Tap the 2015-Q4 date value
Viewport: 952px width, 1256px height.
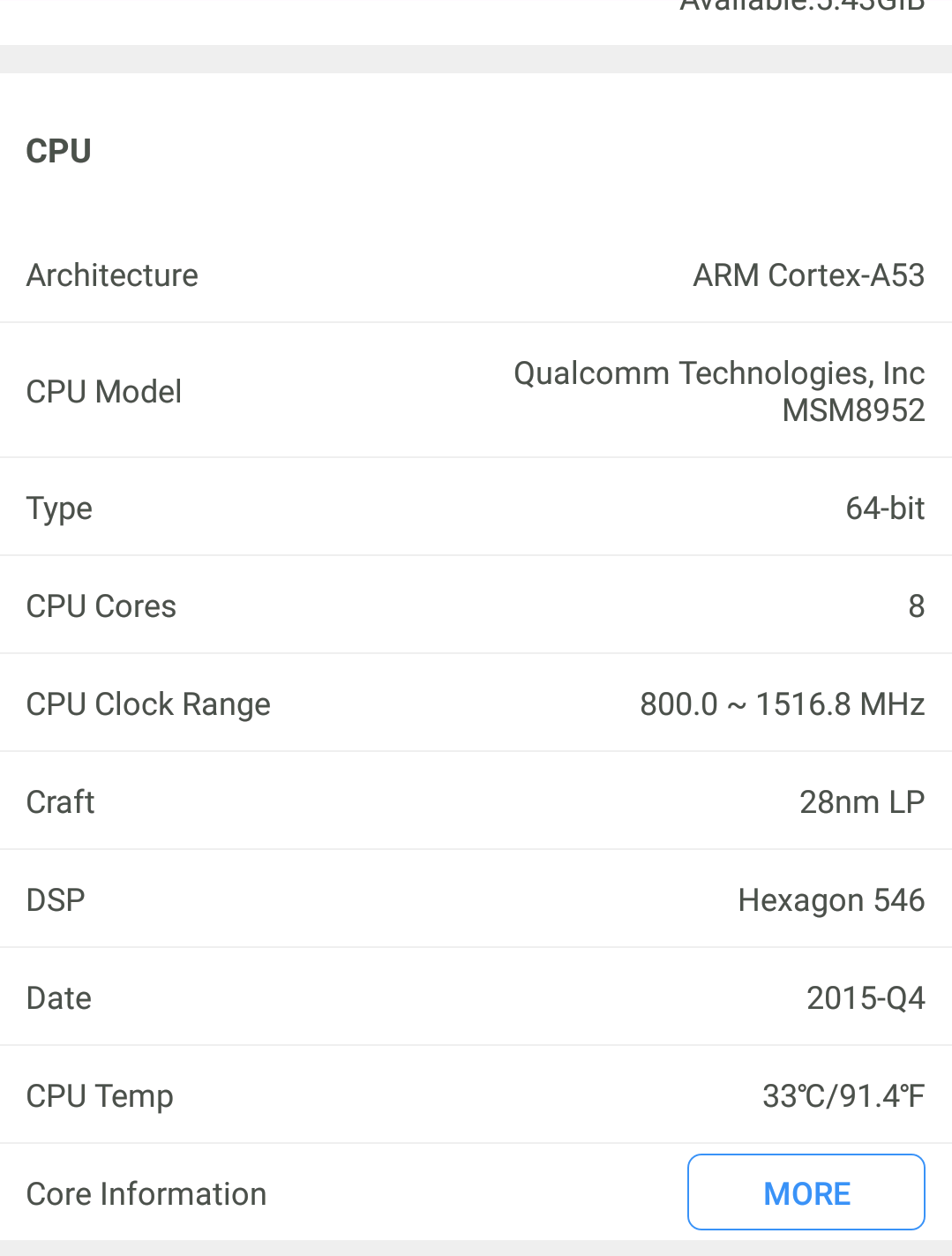click(x=866, y=998)
